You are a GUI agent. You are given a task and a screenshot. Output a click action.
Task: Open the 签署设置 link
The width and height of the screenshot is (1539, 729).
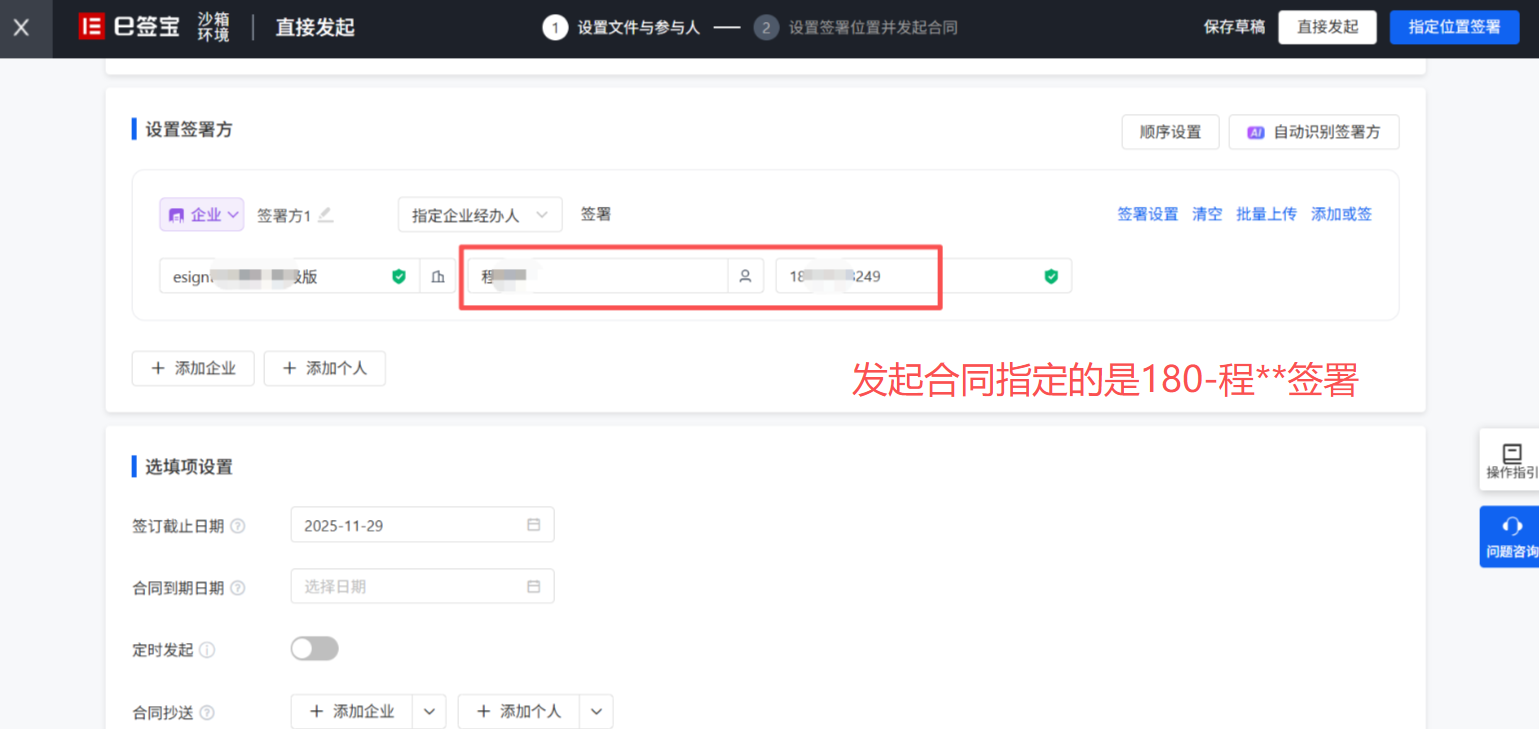(x=1148, y=214)
